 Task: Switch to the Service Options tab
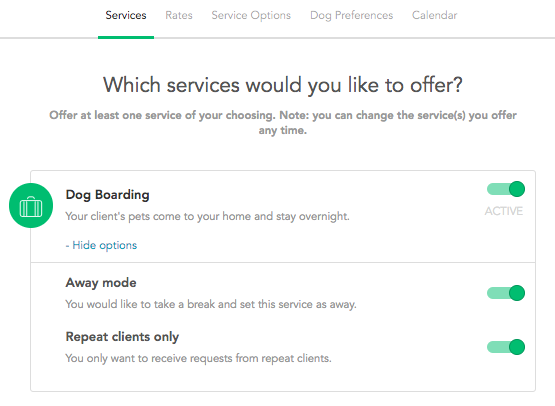[x=251, y=15]
